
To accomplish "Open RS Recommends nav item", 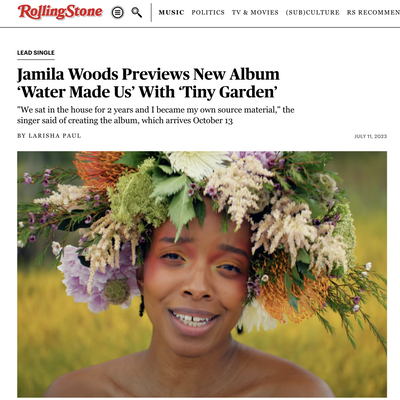I will click(x=373, y=12).
